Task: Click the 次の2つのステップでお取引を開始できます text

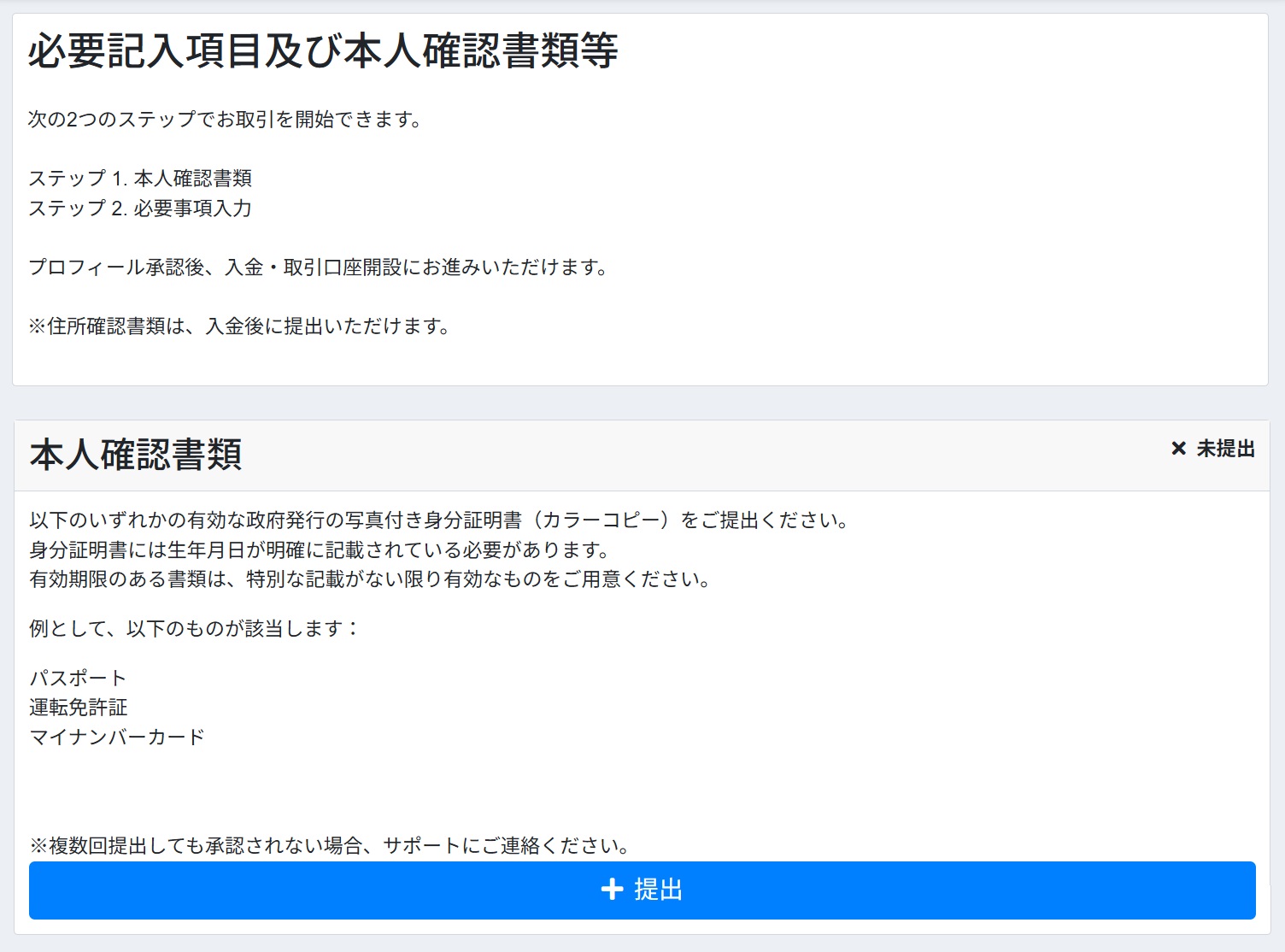Action: point(226,120)
